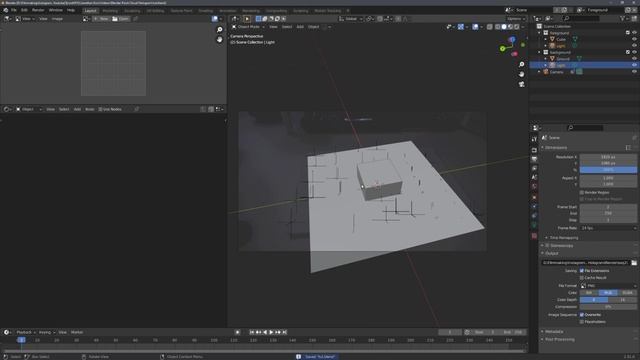Open the Tool properties tab icon
Image resolution: width=640 pixels, height=360 pixels.
click(x=534, y=139)
